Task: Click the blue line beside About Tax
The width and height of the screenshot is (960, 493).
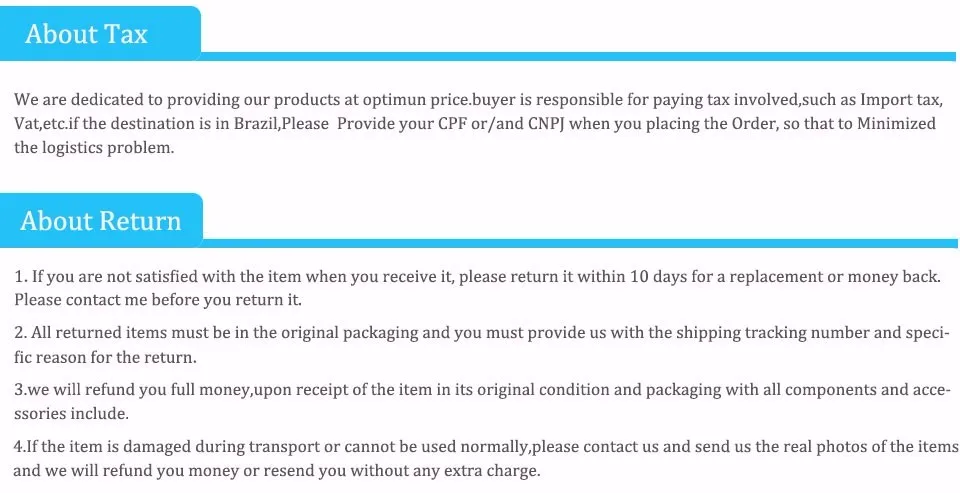Action: (x=578, y=56)
